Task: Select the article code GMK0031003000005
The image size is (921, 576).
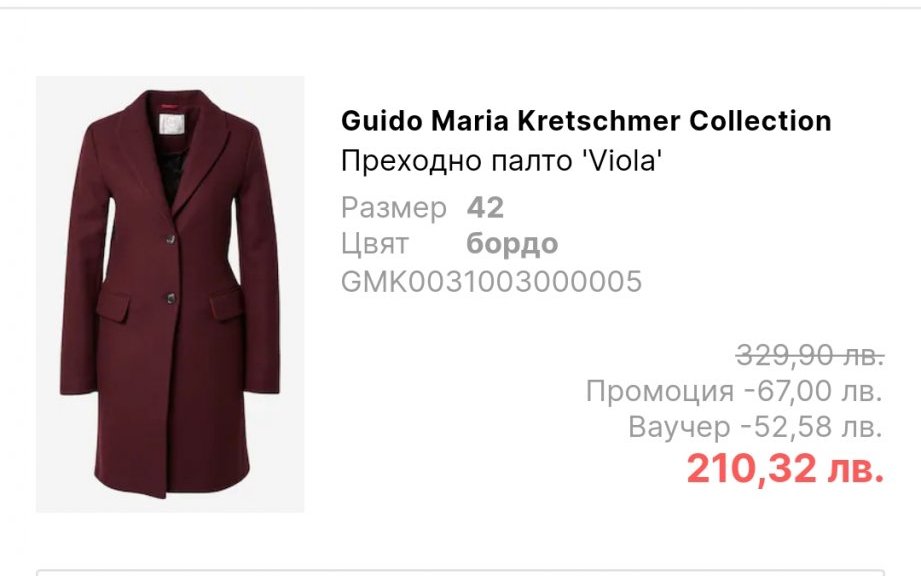Action: click(x=491, y=281)
